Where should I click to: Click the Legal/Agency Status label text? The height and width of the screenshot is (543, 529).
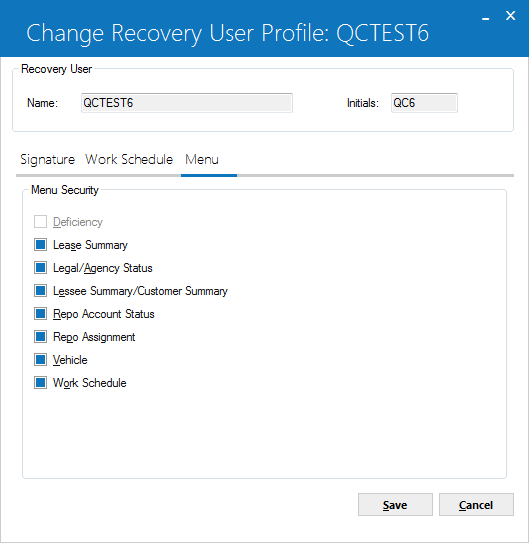click(x=102, y=268)
